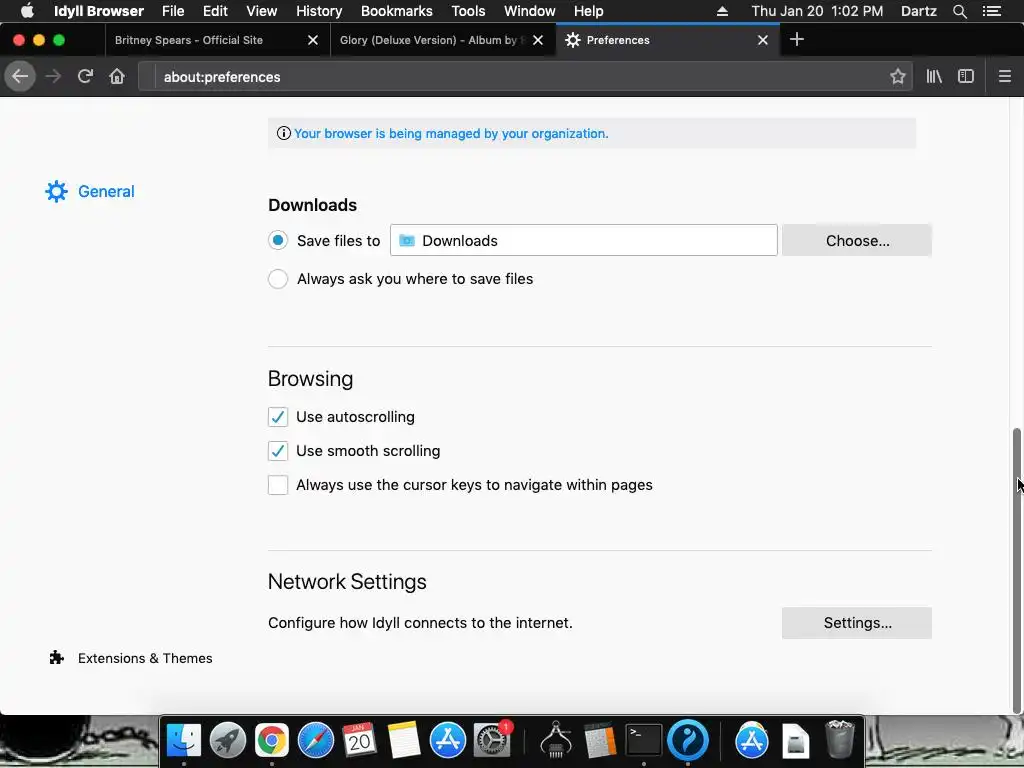Viewport: 1024px width, 768px height.
Task: Click the Choose... button for downloads folder
Action: (857, 240)
